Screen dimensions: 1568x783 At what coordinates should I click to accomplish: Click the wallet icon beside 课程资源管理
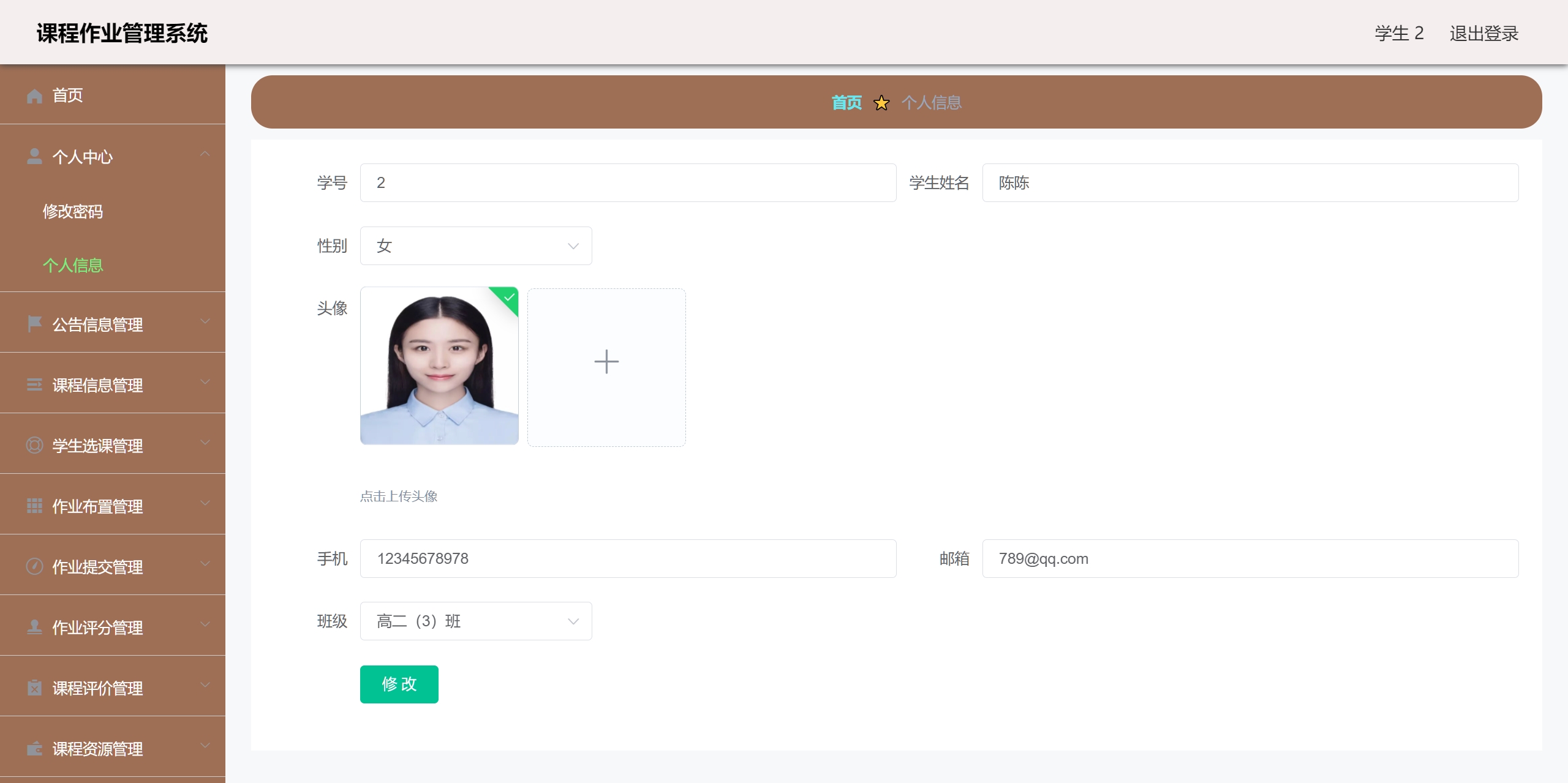coord(34,748)
